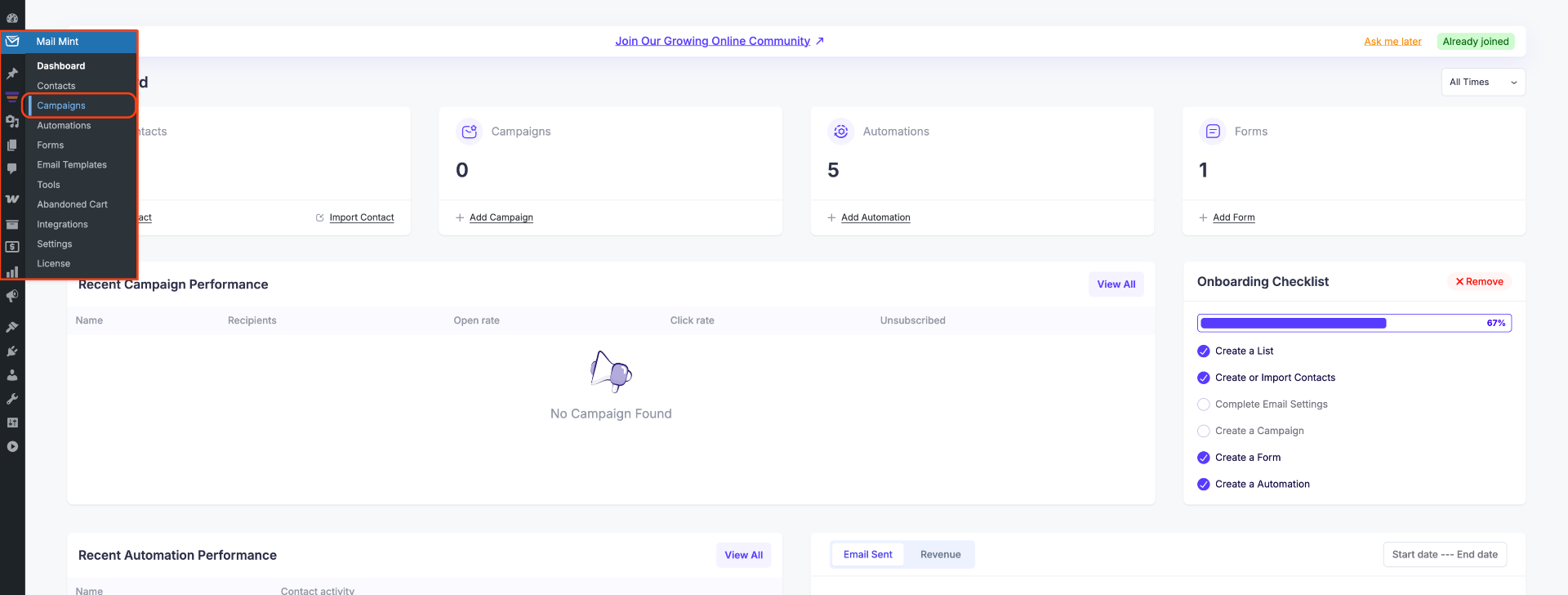Open the WordPress Settings sliders icon
Viewport: 1568px width, 595px height.
pyautogui.click(x=12, y=423)
